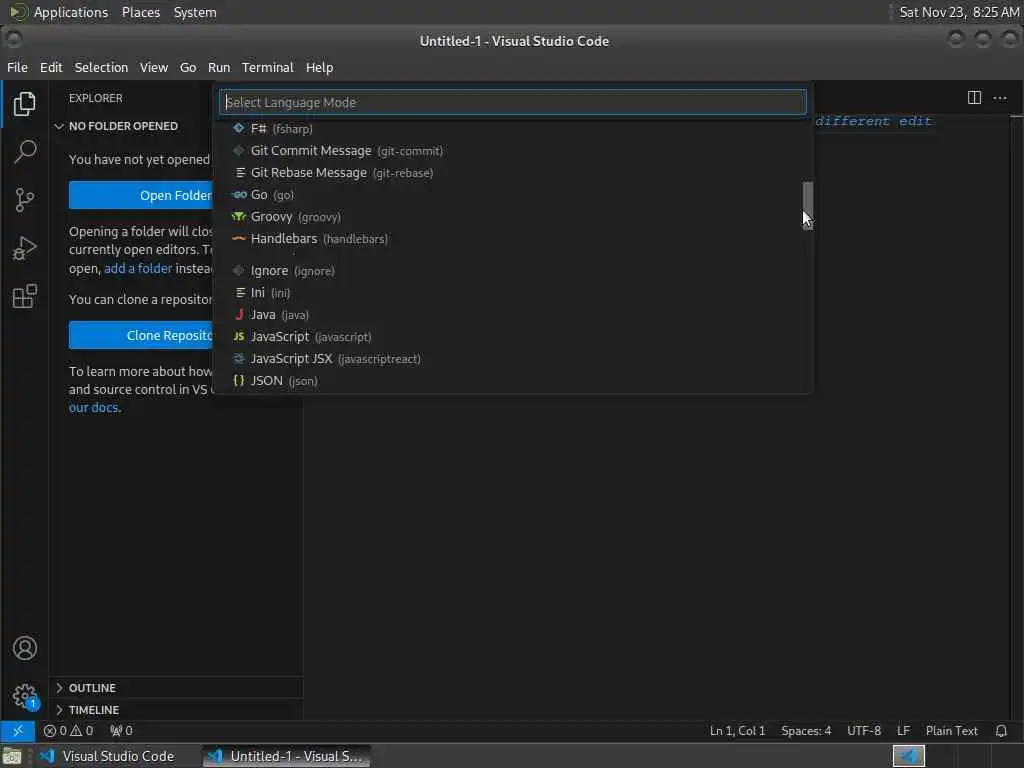Image resolution: width=1024 pixels, height=768 pixels.
Task: Choose the Go language mode
Action: [513, 195]
